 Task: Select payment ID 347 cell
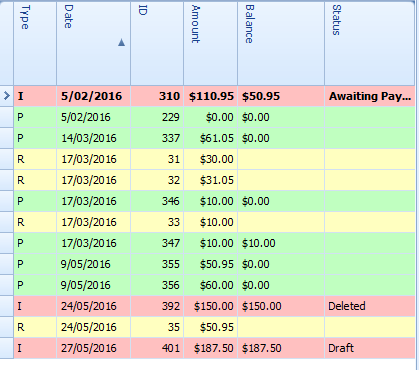[157, 243]
